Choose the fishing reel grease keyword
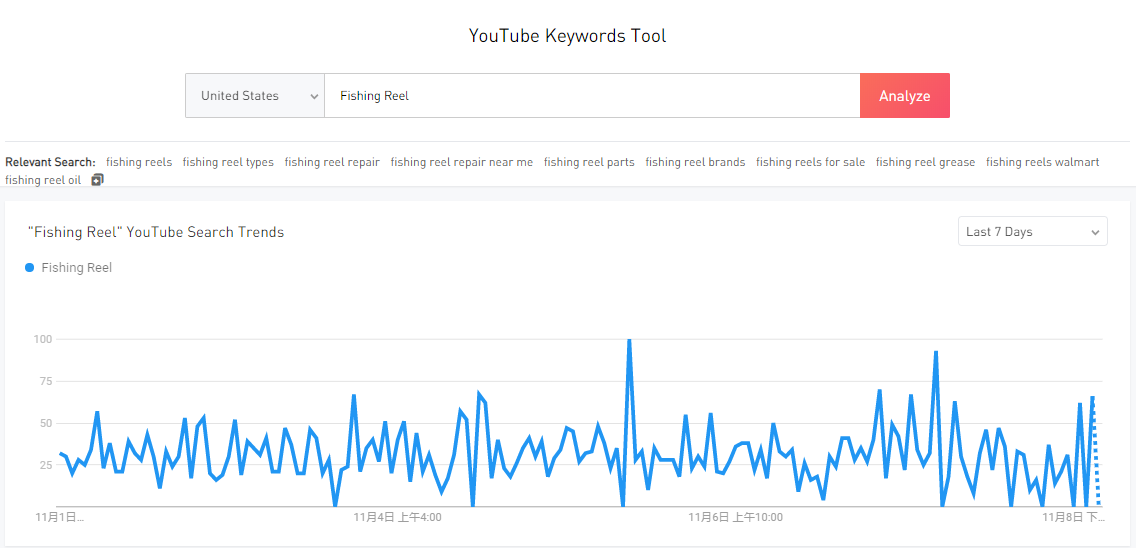This screenshot has width=1136, height=548. pos(925,162)
